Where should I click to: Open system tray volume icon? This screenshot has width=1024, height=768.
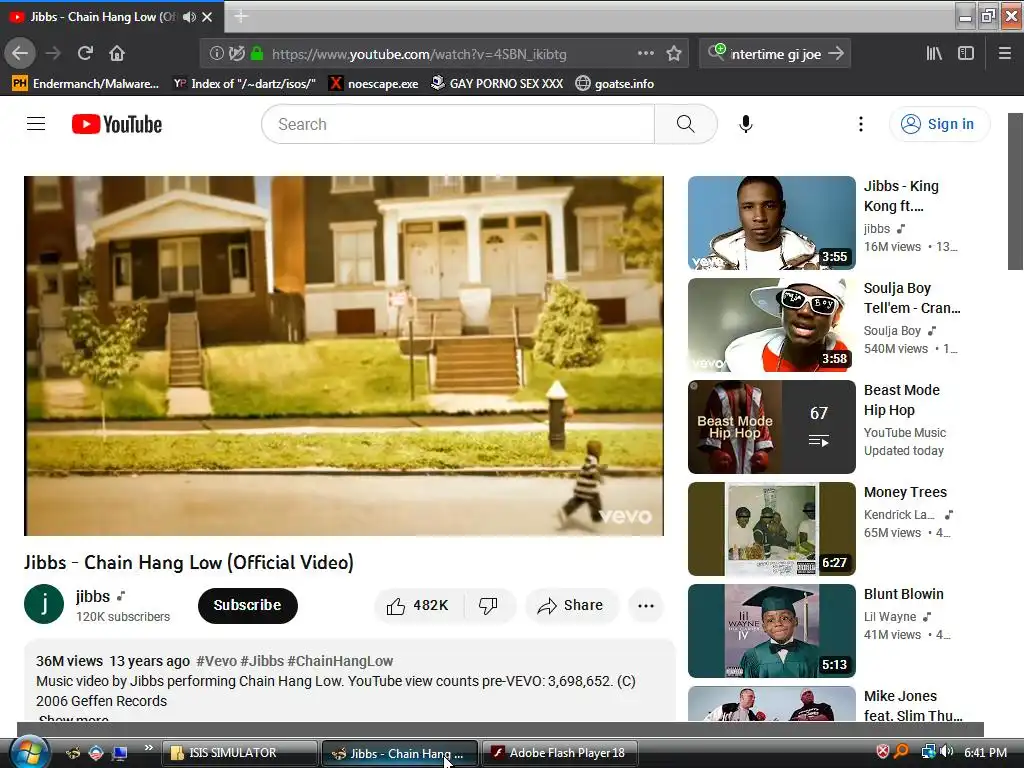947,752
